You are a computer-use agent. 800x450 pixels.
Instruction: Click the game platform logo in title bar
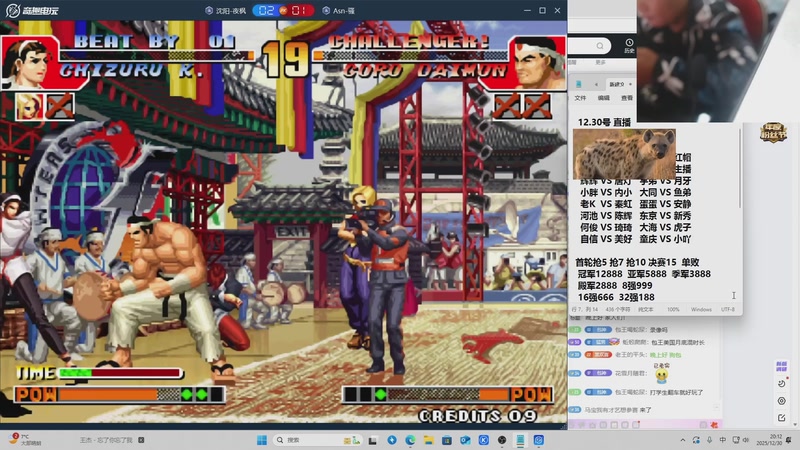pyautogui.click(x=32, y=10)
